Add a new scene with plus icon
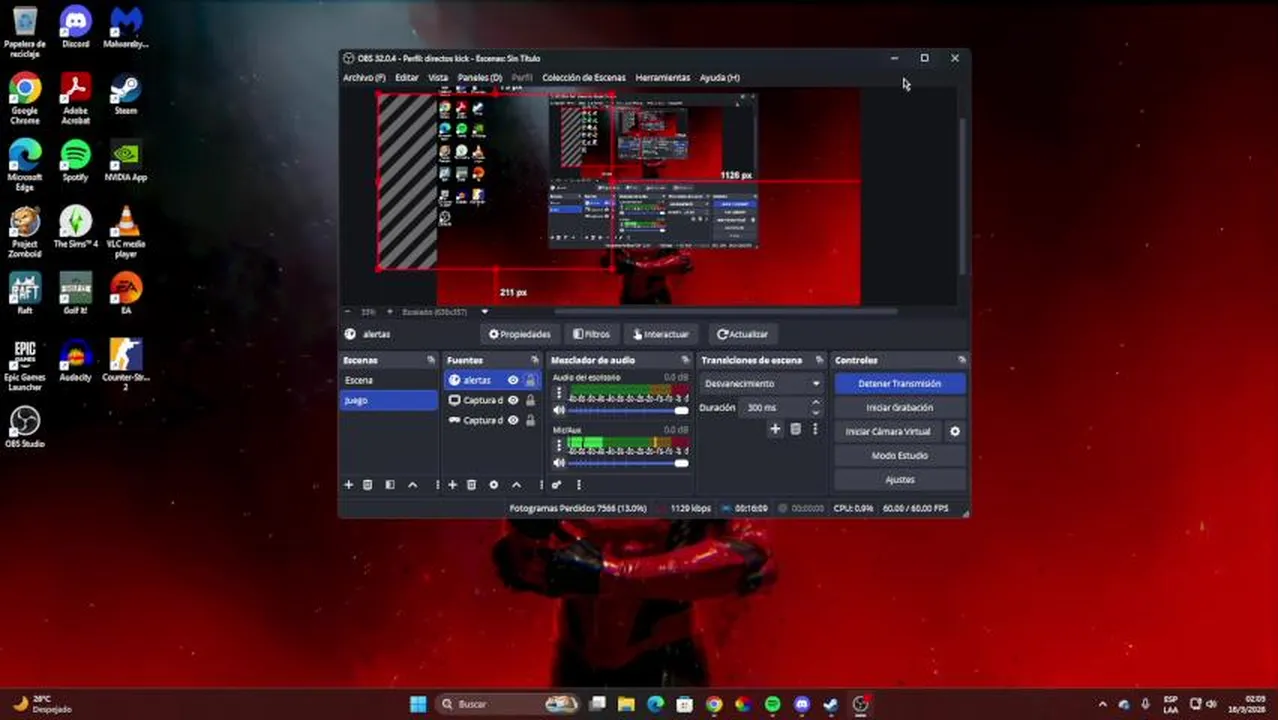Screen dimensions: 1278x720 click(x=348, y=484)
